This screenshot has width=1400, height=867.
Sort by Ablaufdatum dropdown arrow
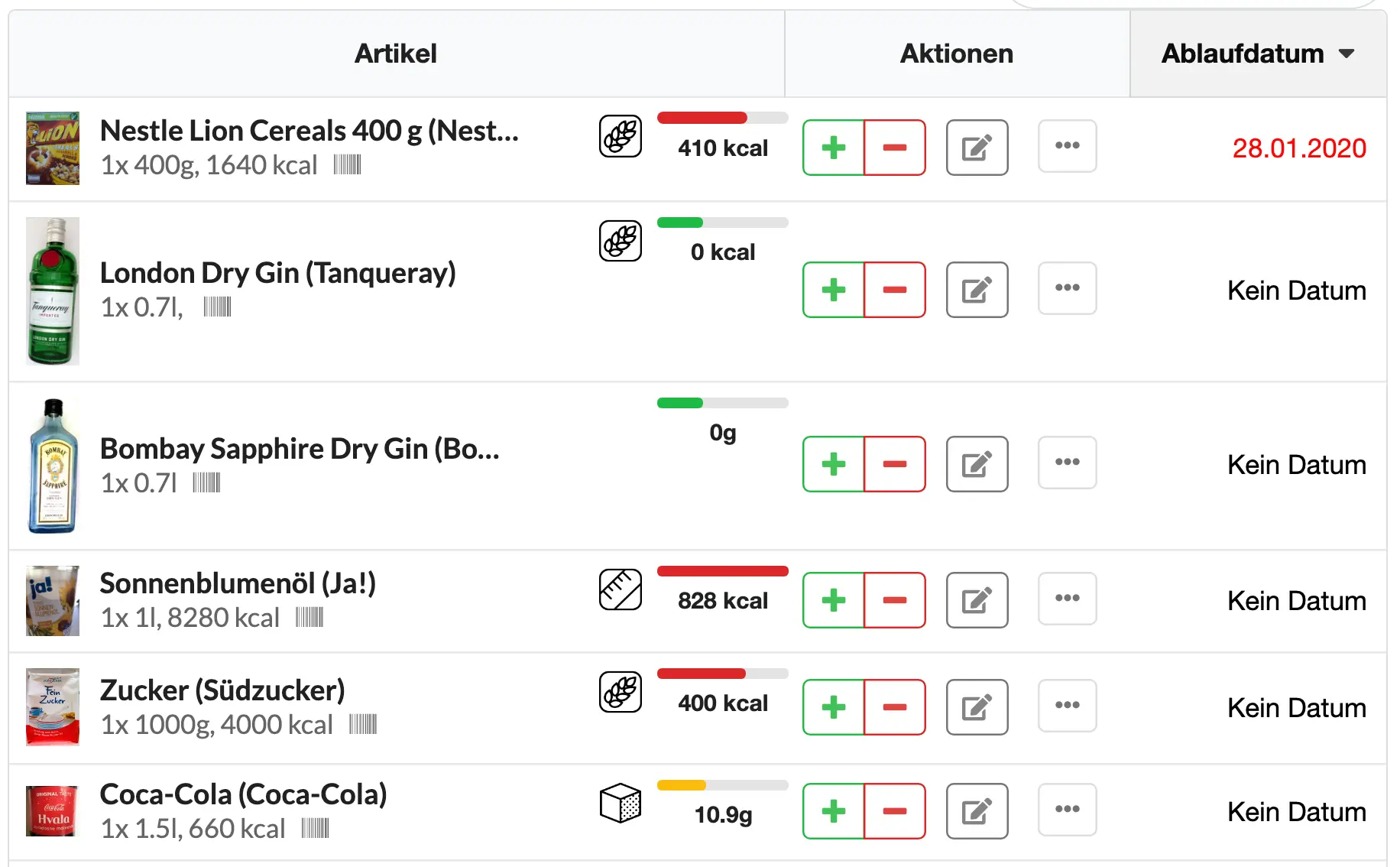[1347, 54]
